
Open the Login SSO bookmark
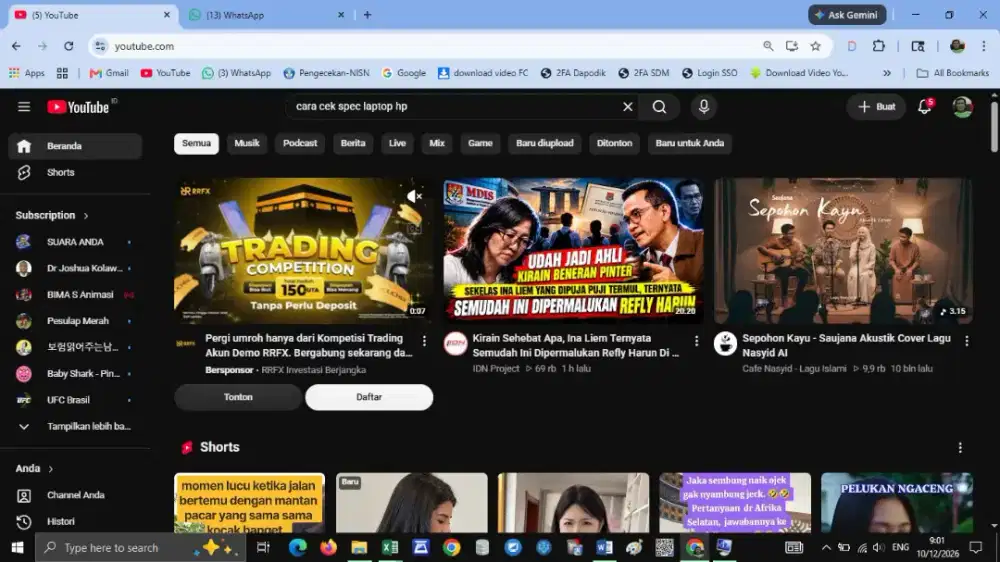pyautogui.click(x=709, y=73)
